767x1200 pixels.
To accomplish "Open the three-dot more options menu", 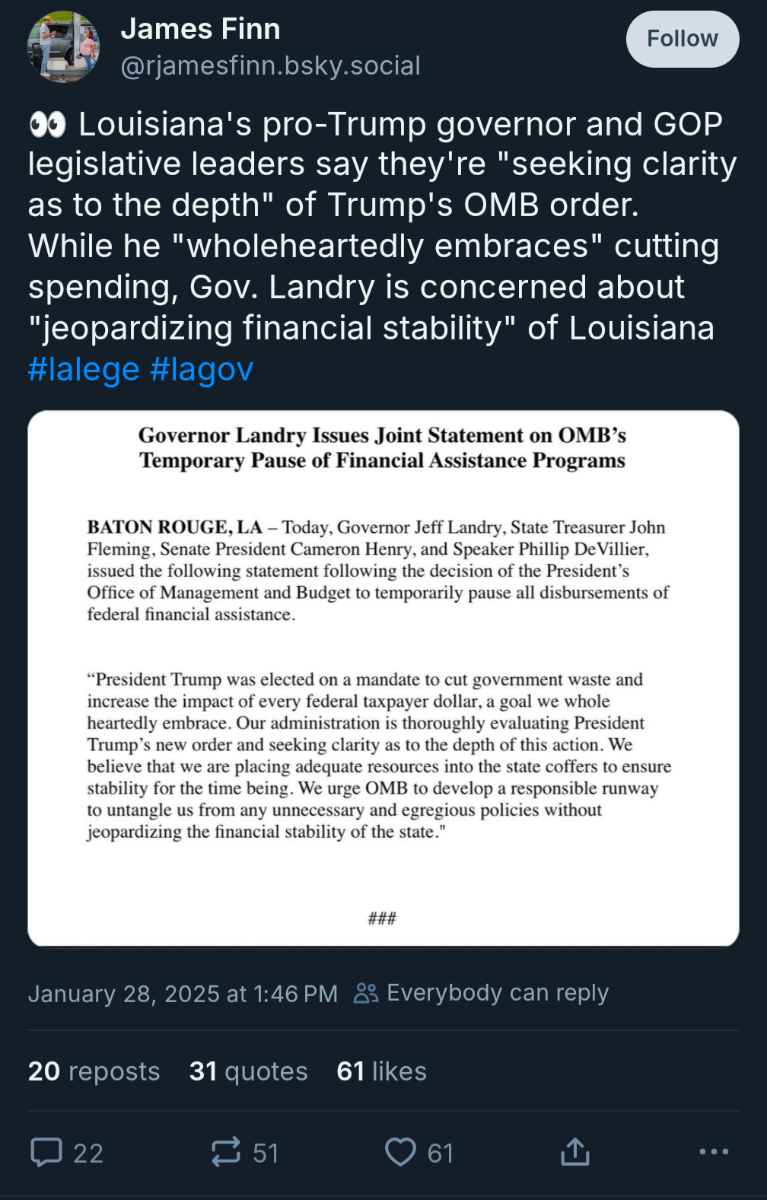I will 713,1152.
